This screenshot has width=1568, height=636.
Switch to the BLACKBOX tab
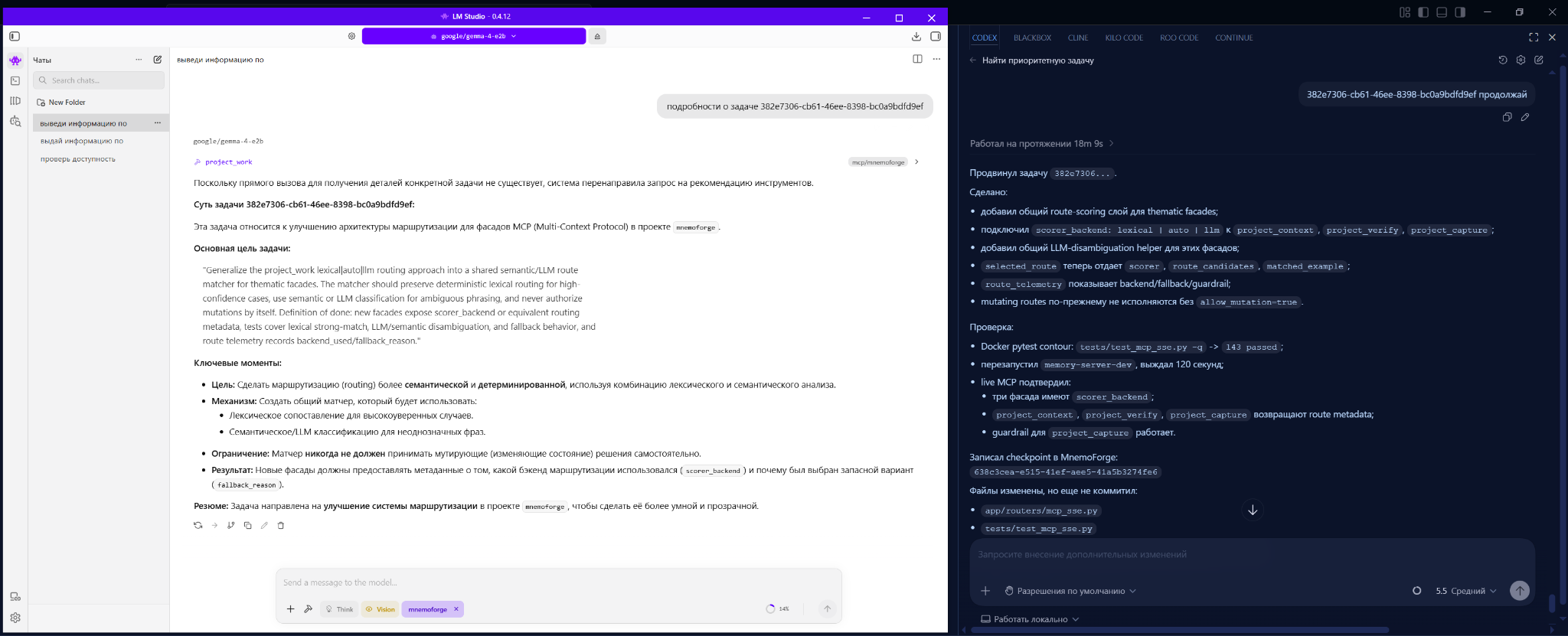click(1032, 38)
